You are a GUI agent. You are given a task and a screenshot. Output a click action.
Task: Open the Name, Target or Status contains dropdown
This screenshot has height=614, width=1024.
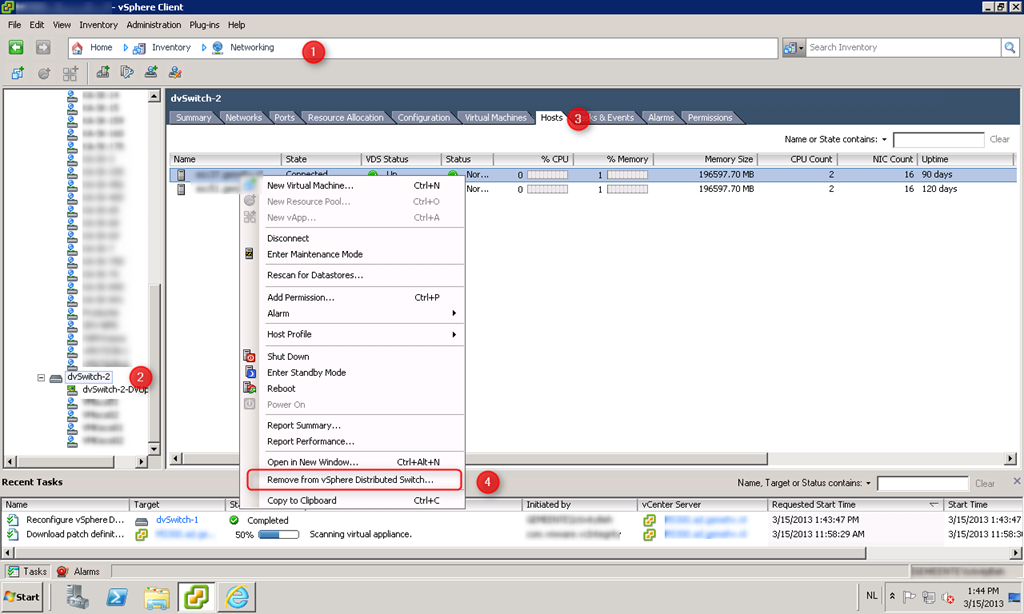coord(868,483)
